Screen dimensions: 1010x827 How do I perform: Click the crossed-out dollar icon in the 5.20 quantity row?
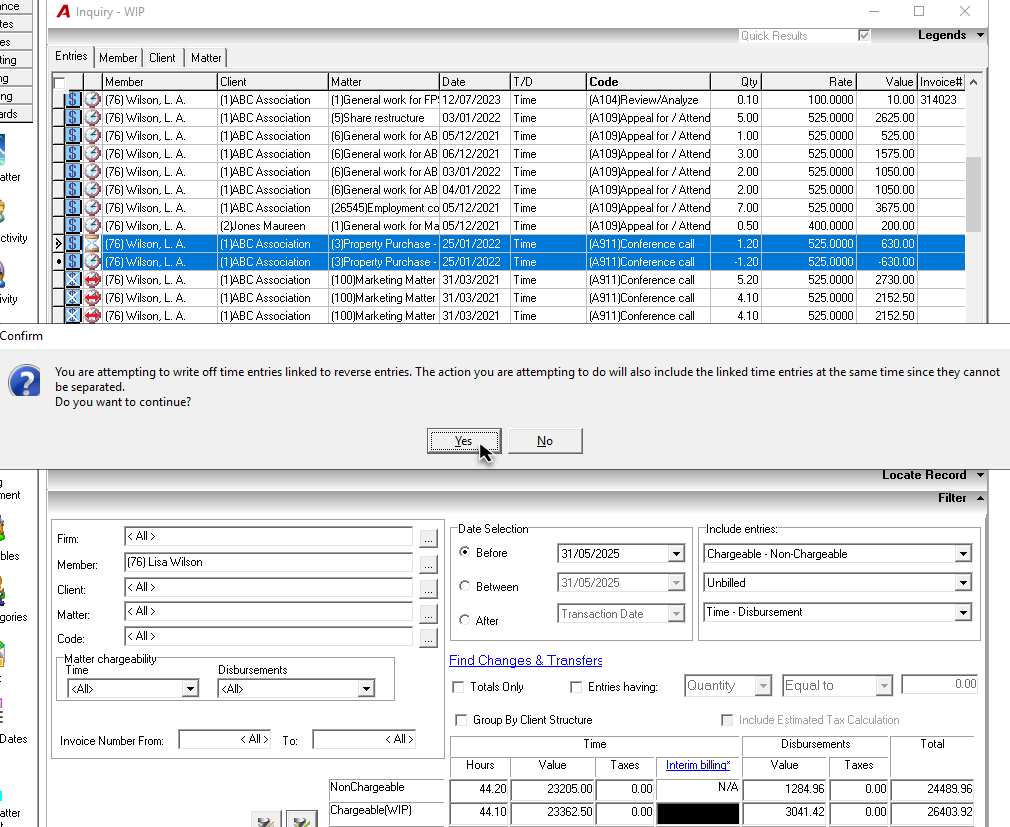tap(73, 280)
